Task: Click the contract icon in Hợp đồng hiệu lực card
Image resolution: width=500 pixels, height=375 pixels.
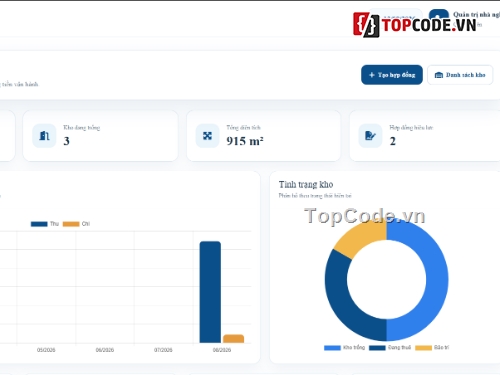Action: click(x=370, y=136)
